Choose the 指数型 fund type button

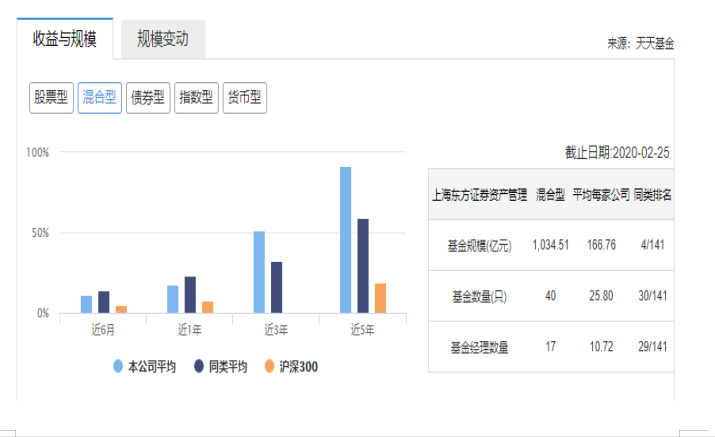[x=196, y=98]
